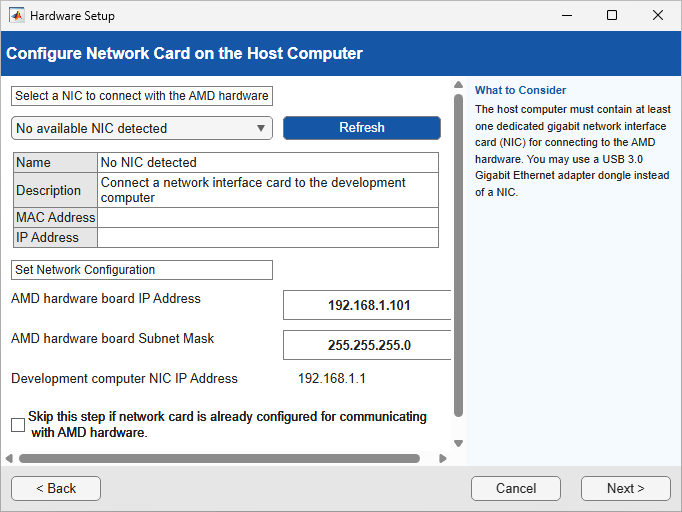
Task: Click the MATLAB logo icon in title bar
Action: 17,16
